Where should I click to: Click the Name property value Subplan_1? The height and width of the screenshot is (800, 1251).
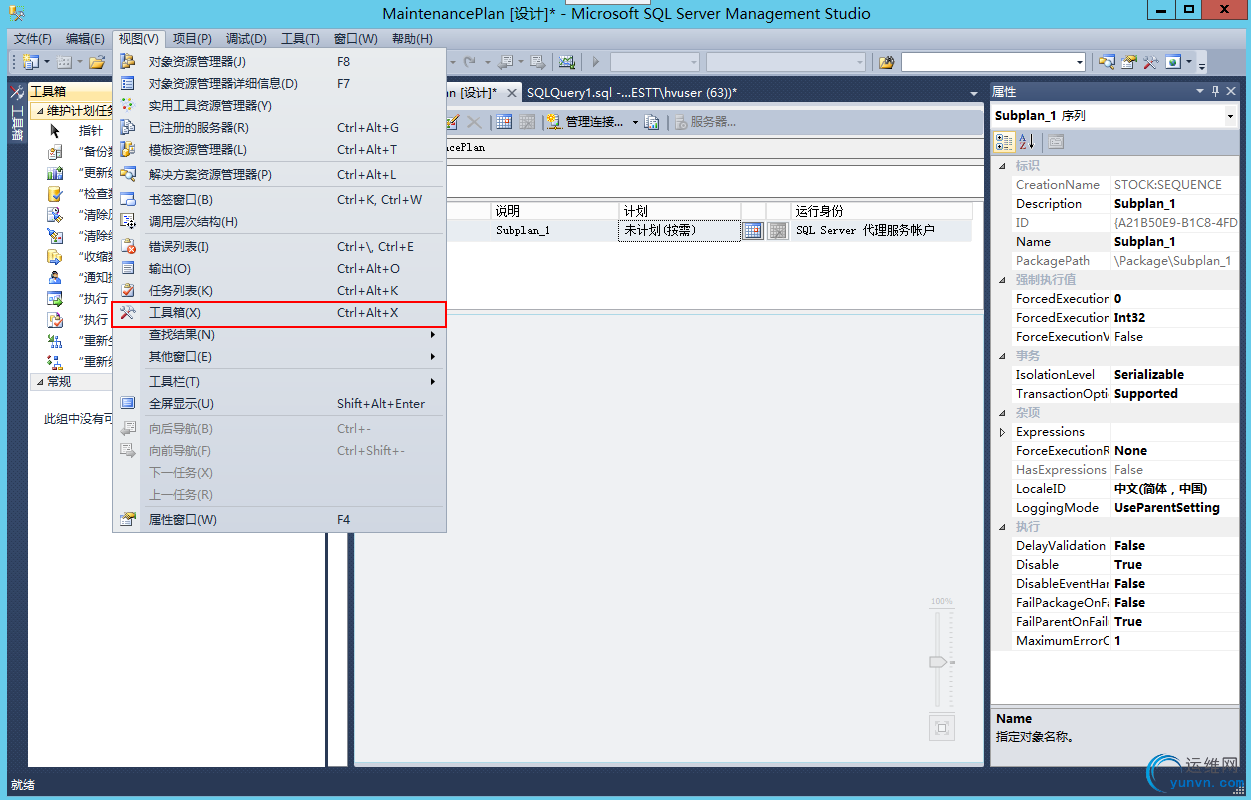[1175, 242]
